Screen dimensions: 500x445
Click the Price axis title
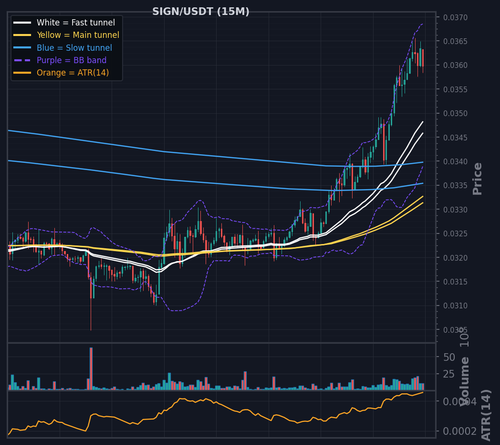point(477,179)
